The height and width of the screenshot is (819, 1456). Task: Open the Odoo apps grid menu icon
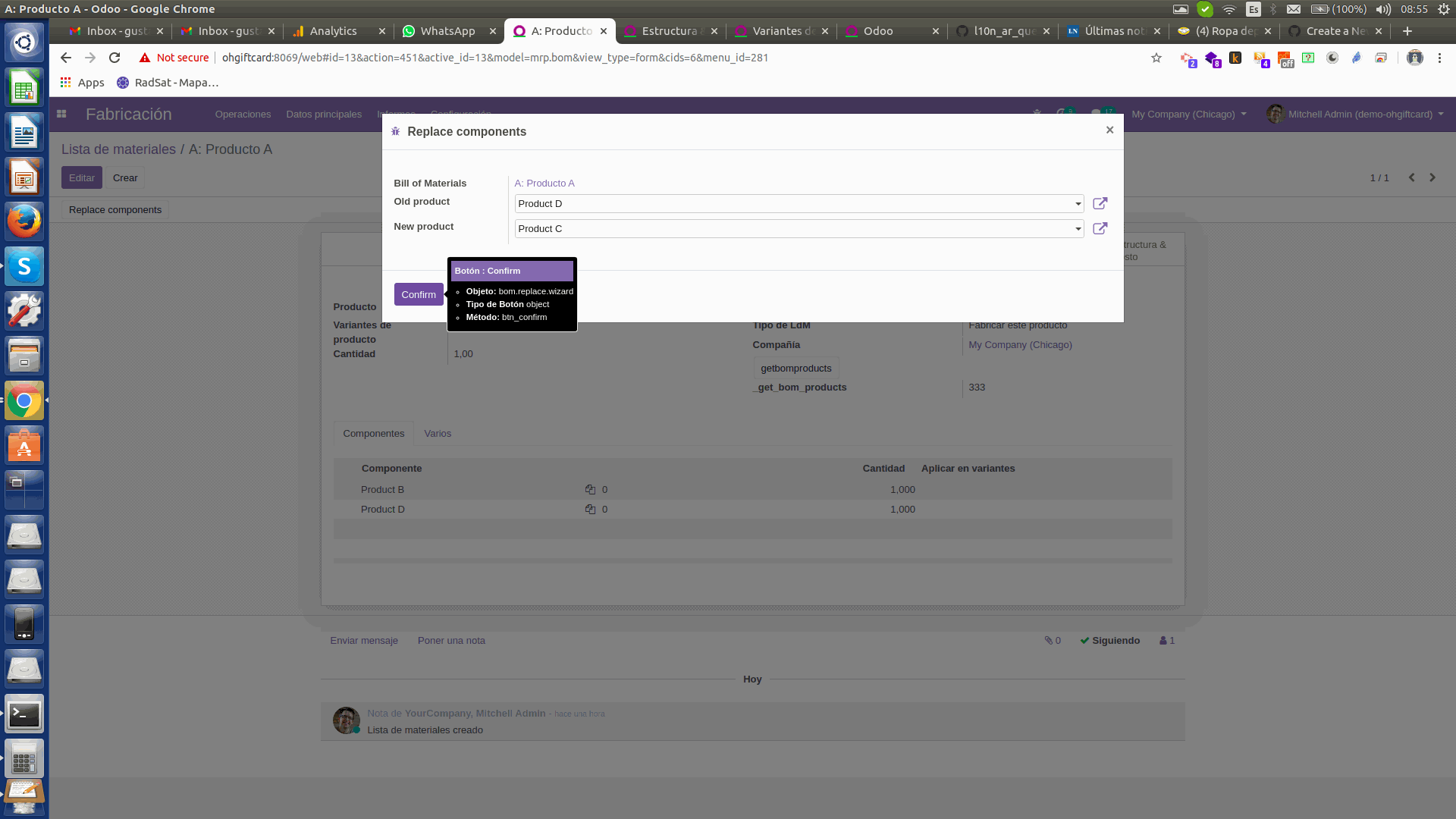click(61, 114)
